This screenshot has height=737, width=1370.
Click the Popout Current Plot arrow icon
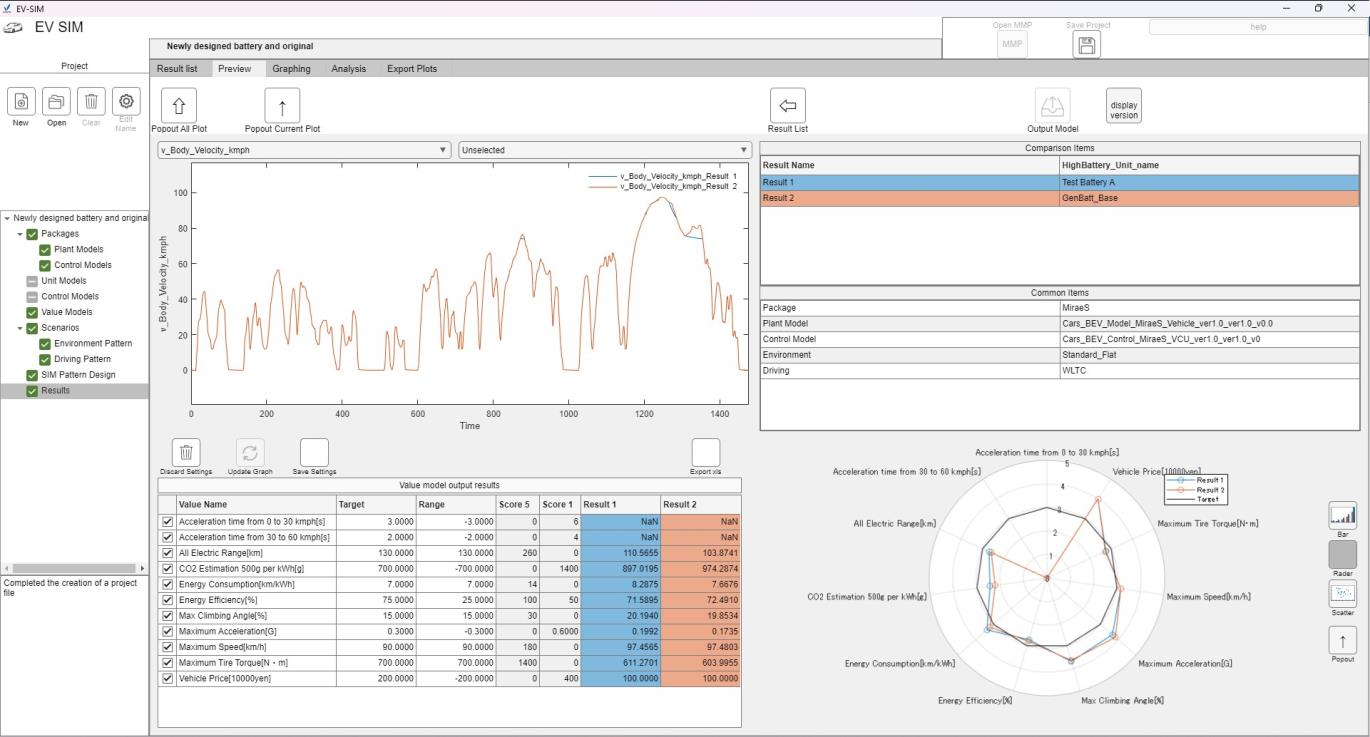[x=282, y=105]
